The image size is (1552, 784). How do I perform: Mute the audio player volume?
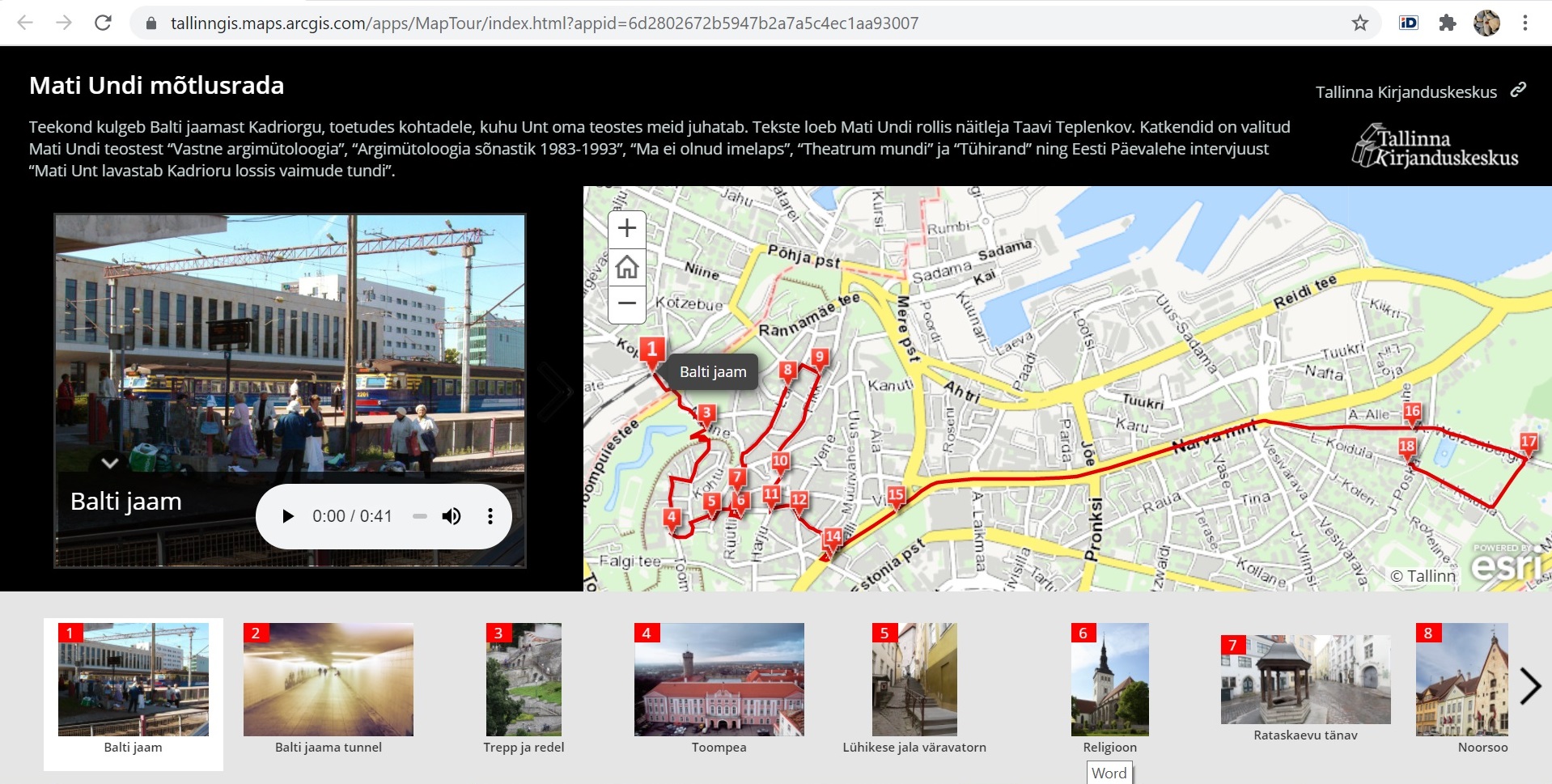(x=452, y=516)
